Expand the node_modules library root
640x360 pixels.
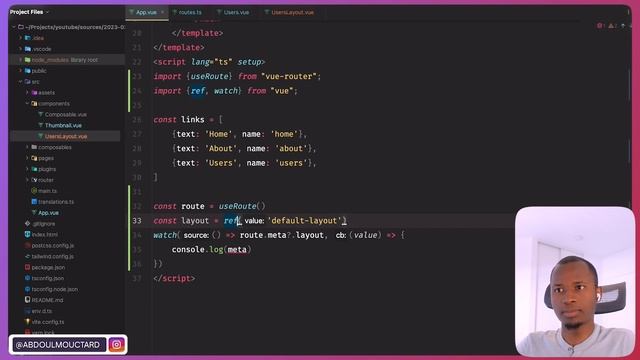pos(20,60)
